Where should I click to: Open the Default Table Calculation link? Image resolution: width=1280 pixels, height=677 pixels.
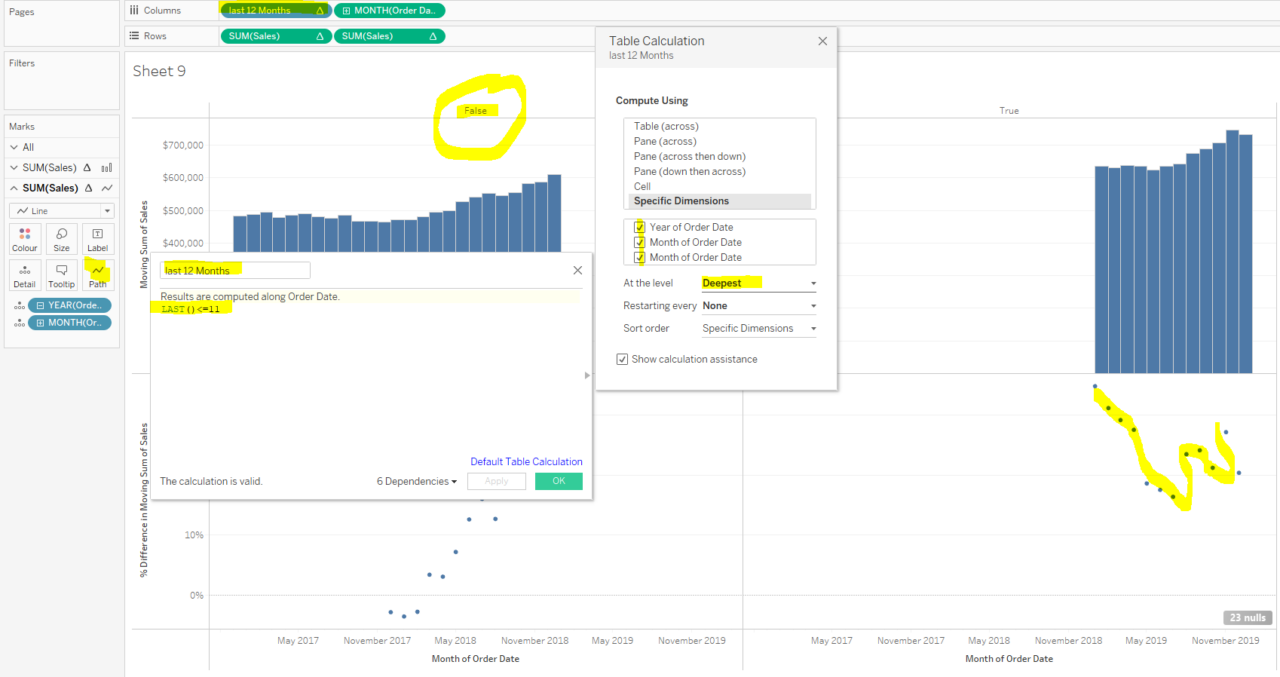pos(526,461)
